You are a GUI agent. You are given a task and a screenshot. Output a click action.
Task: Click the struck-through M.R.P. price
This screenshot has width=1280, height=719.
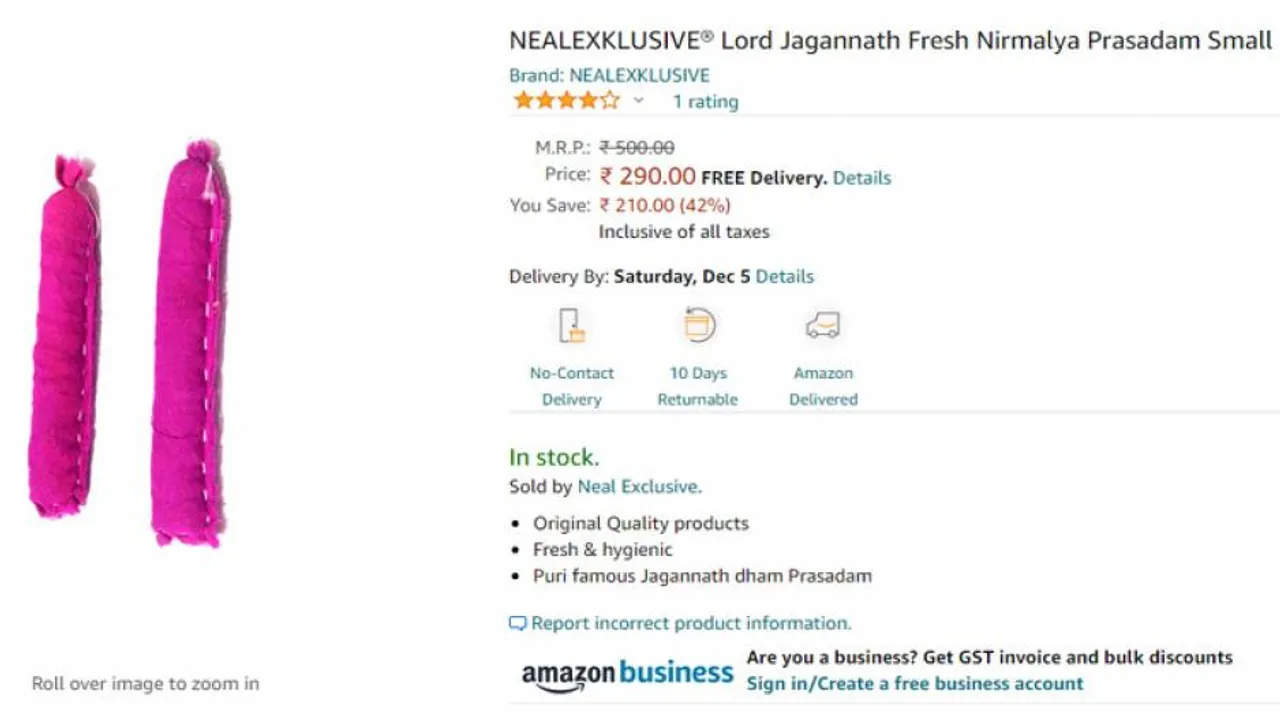(x=637, y=147)
